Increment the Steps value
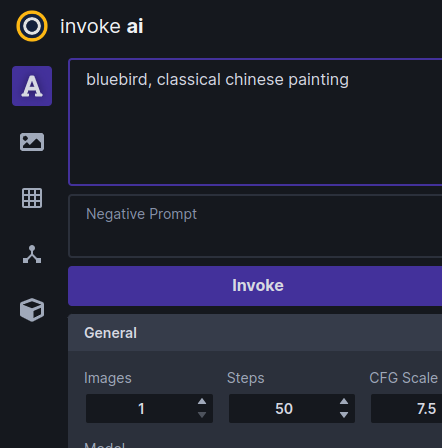The width and height of the screenshot is (442, 448). tap(344, 401)
